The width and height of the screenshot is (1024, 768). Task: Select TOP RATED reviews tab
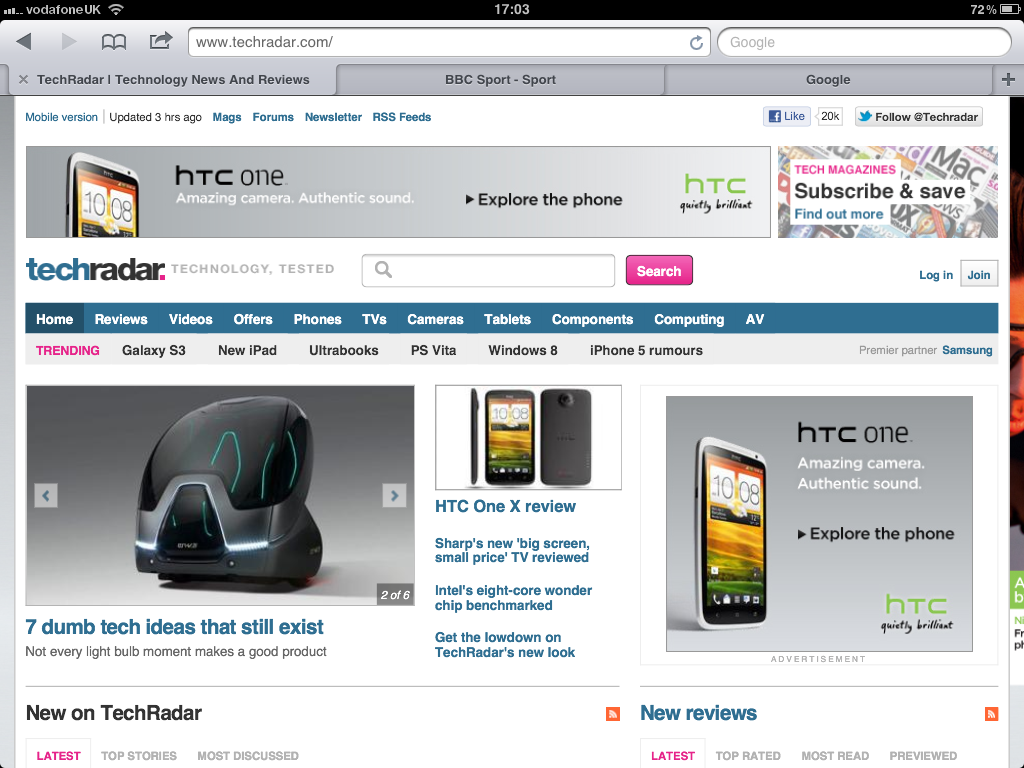[748, 756]
